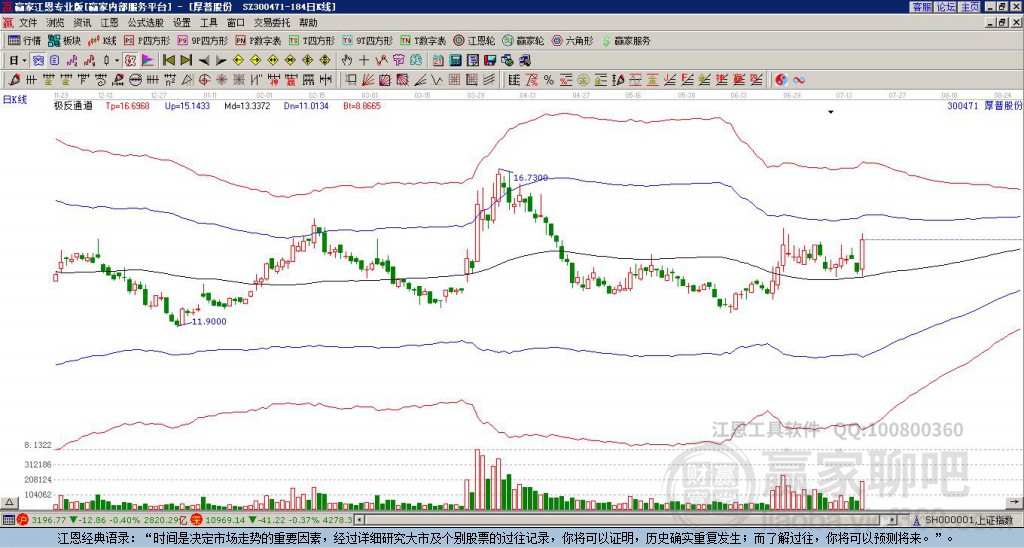1024x548 pixels.
Task: Click the percent sign tool icon
Action: tap(549, 80)
